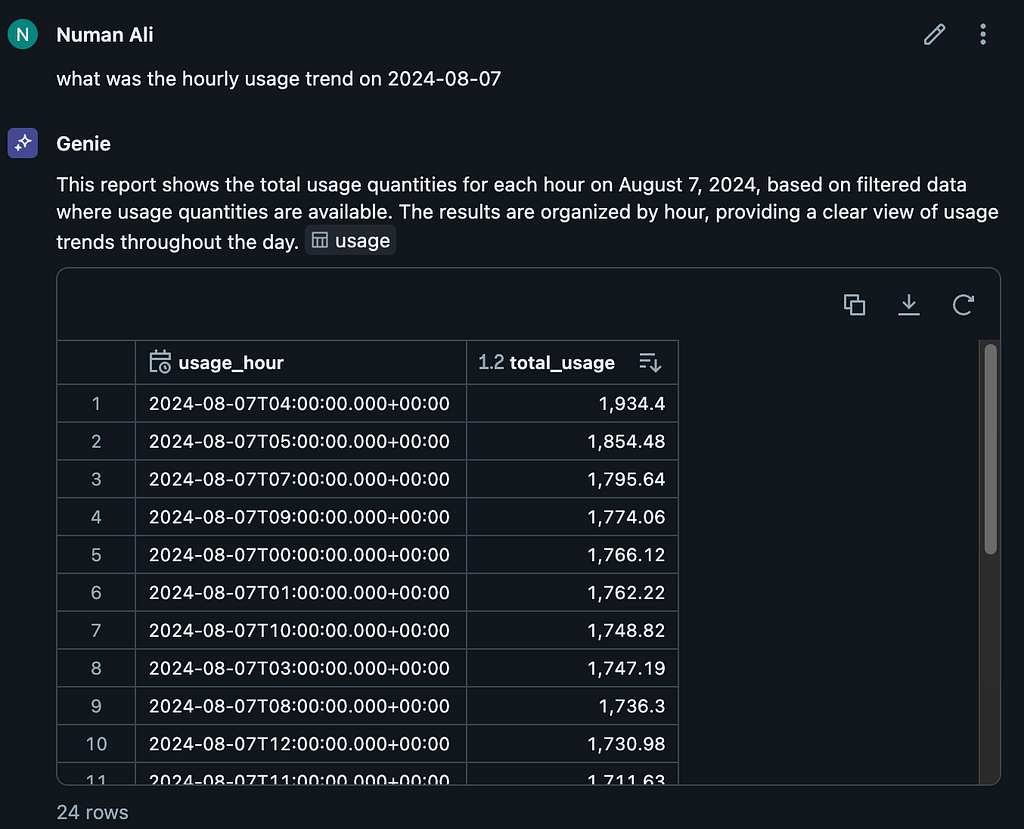Click the calendar icon in usage_hour header

pyautogui.click(x=160, y=362)
